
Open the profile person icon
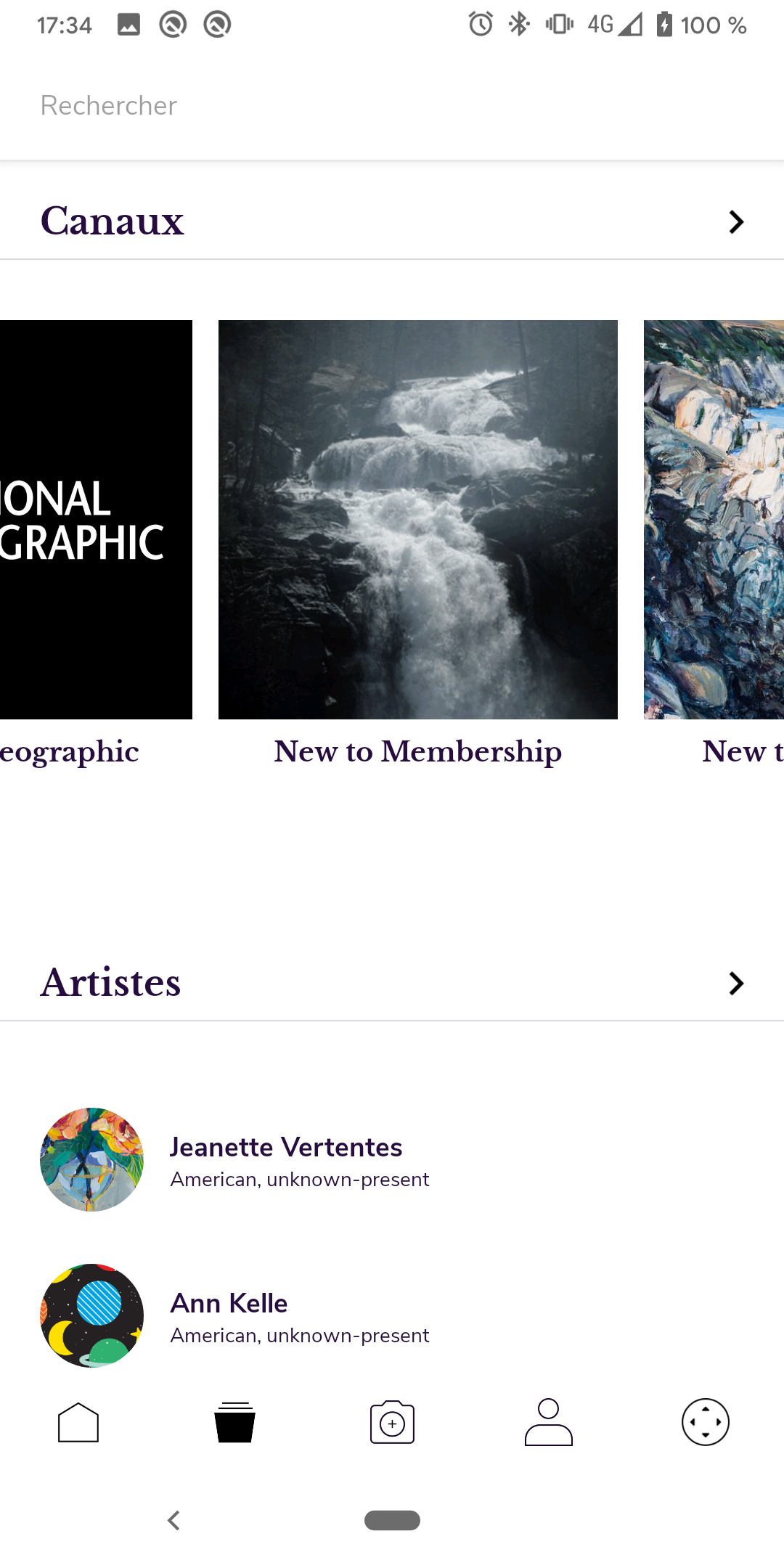coord(549,1422)
